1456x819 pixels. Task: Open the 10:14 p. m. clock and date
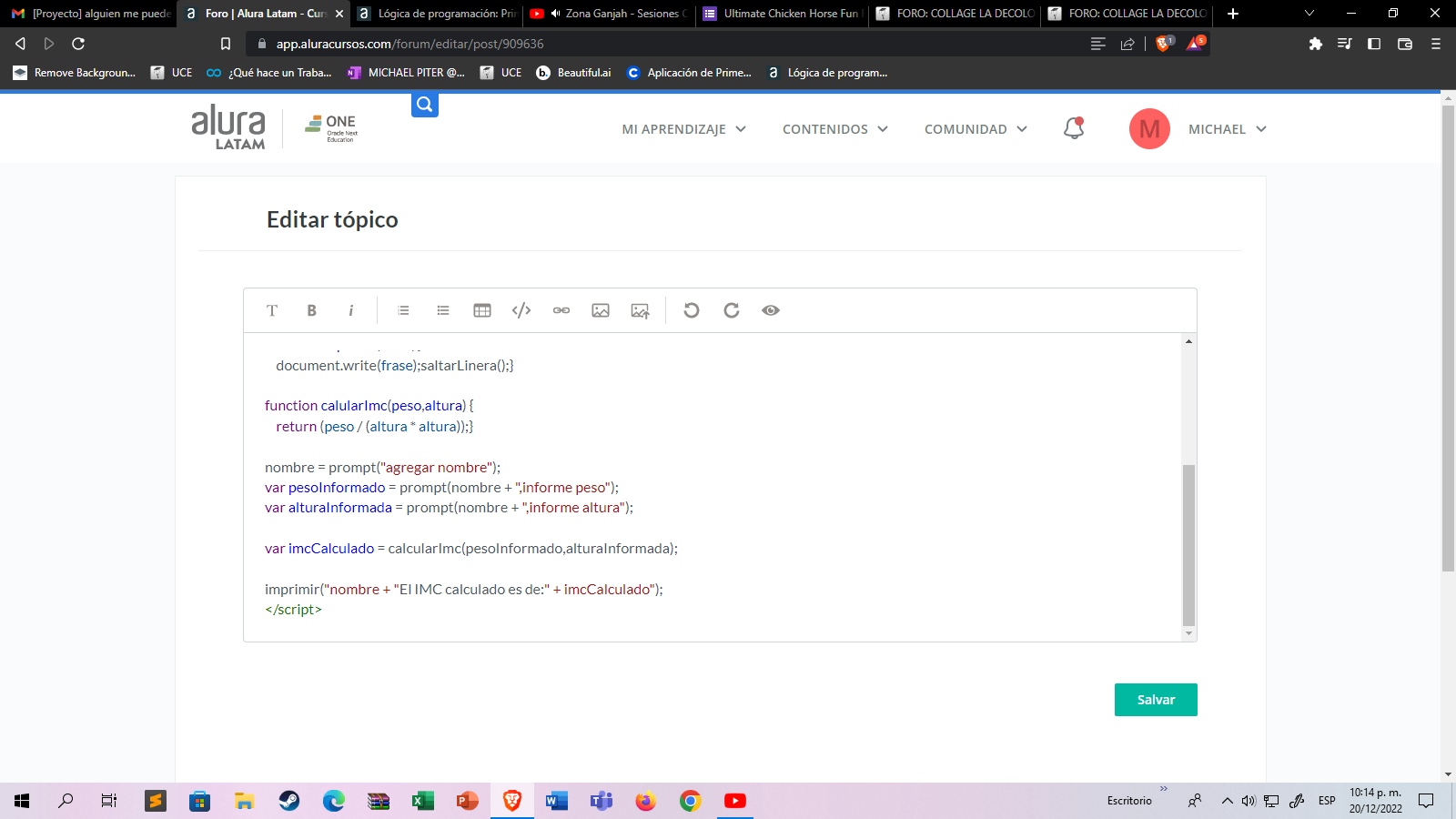(1375, 801)
